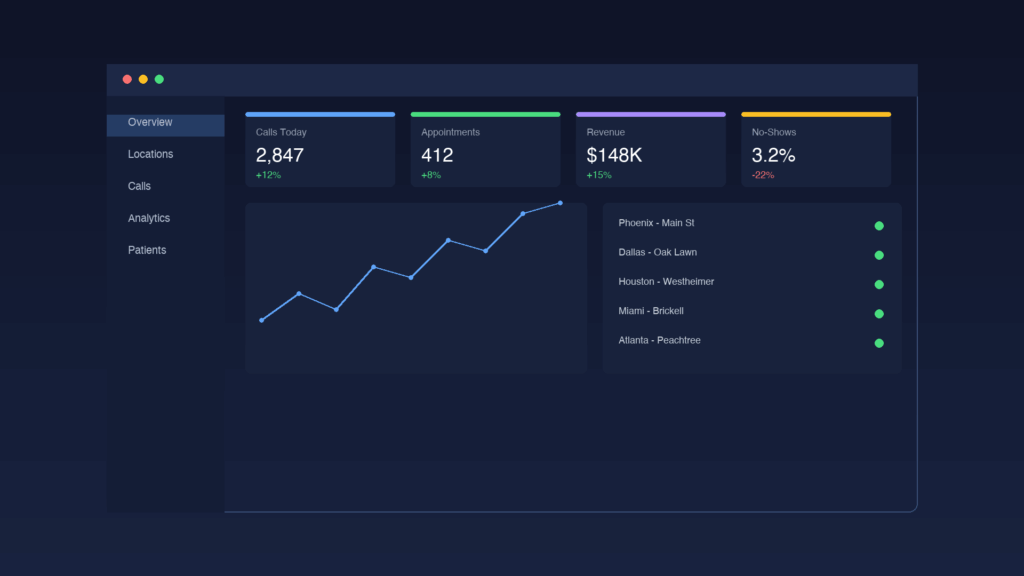Click the last, highest point on the line chart
Image resolution: width=1024 pixels, height=576 pixels.
(x=560, y=203)
